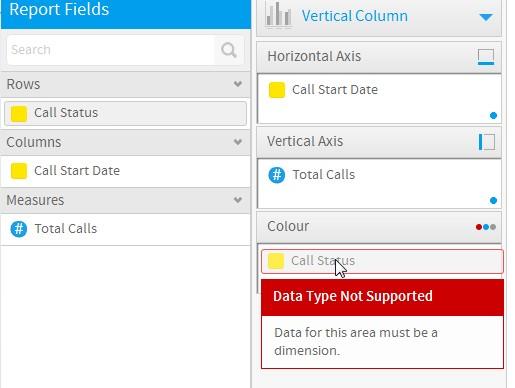Image resolution: width=515 pixels, height=388 pixels.
Task: Click yellow swatch next to Horizontal Axis Call Start Date
Action: pyautogui.click(x=277, y=90)
